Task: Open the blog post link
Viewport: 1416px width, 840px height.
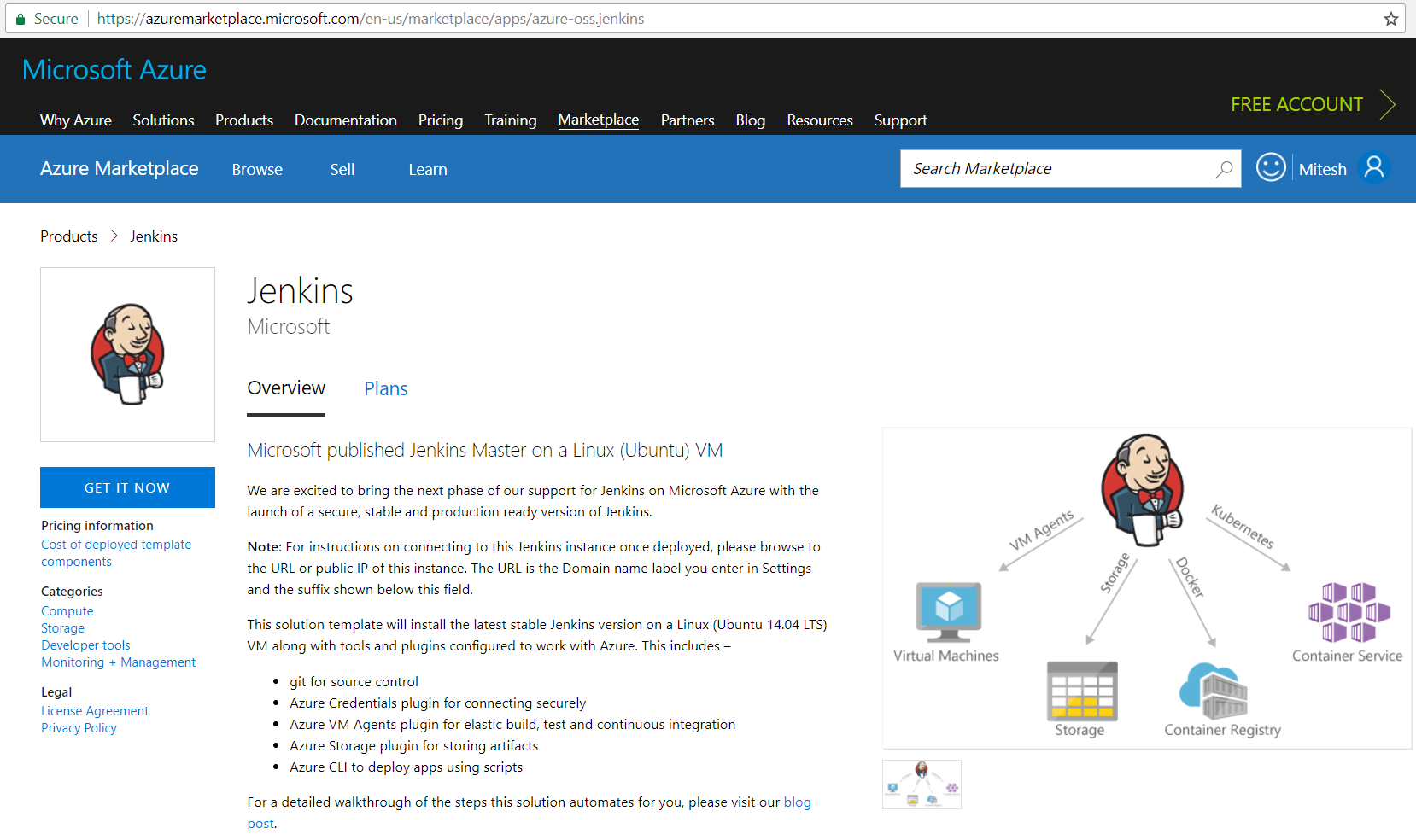Action: 798,802
